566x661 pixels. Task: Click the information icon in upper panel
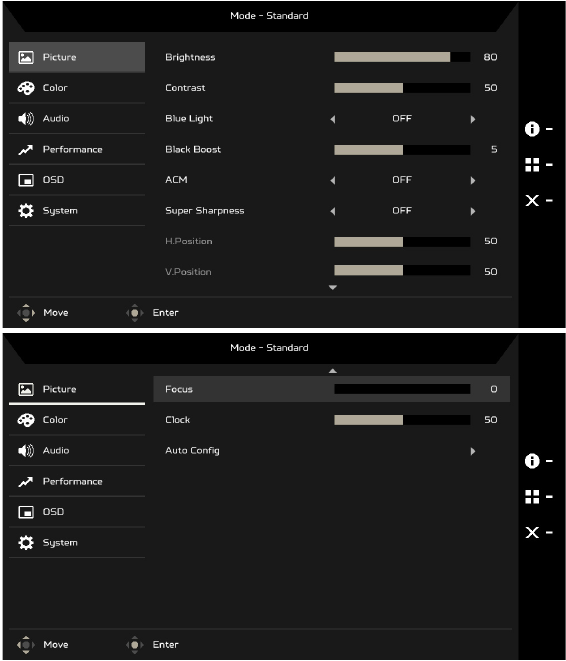pos(532,129)
